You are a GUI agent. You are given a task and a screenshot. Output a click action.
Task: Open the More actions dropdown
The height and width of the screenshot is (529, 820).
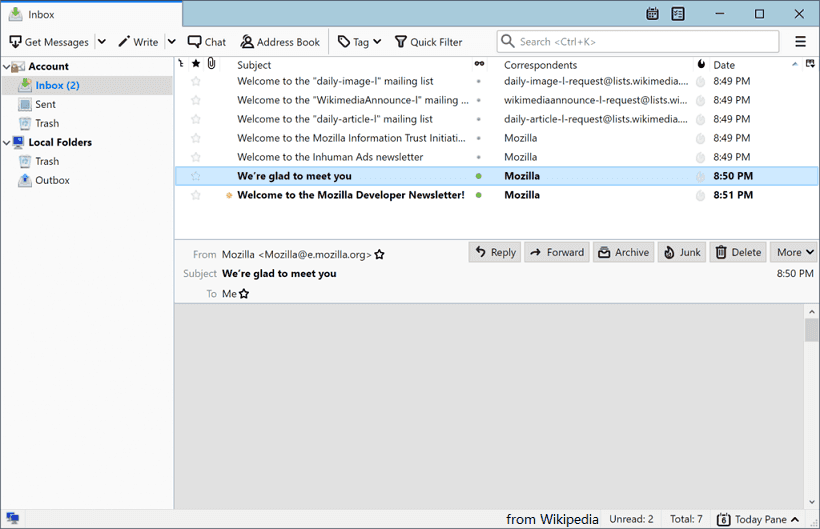(795, 252)
